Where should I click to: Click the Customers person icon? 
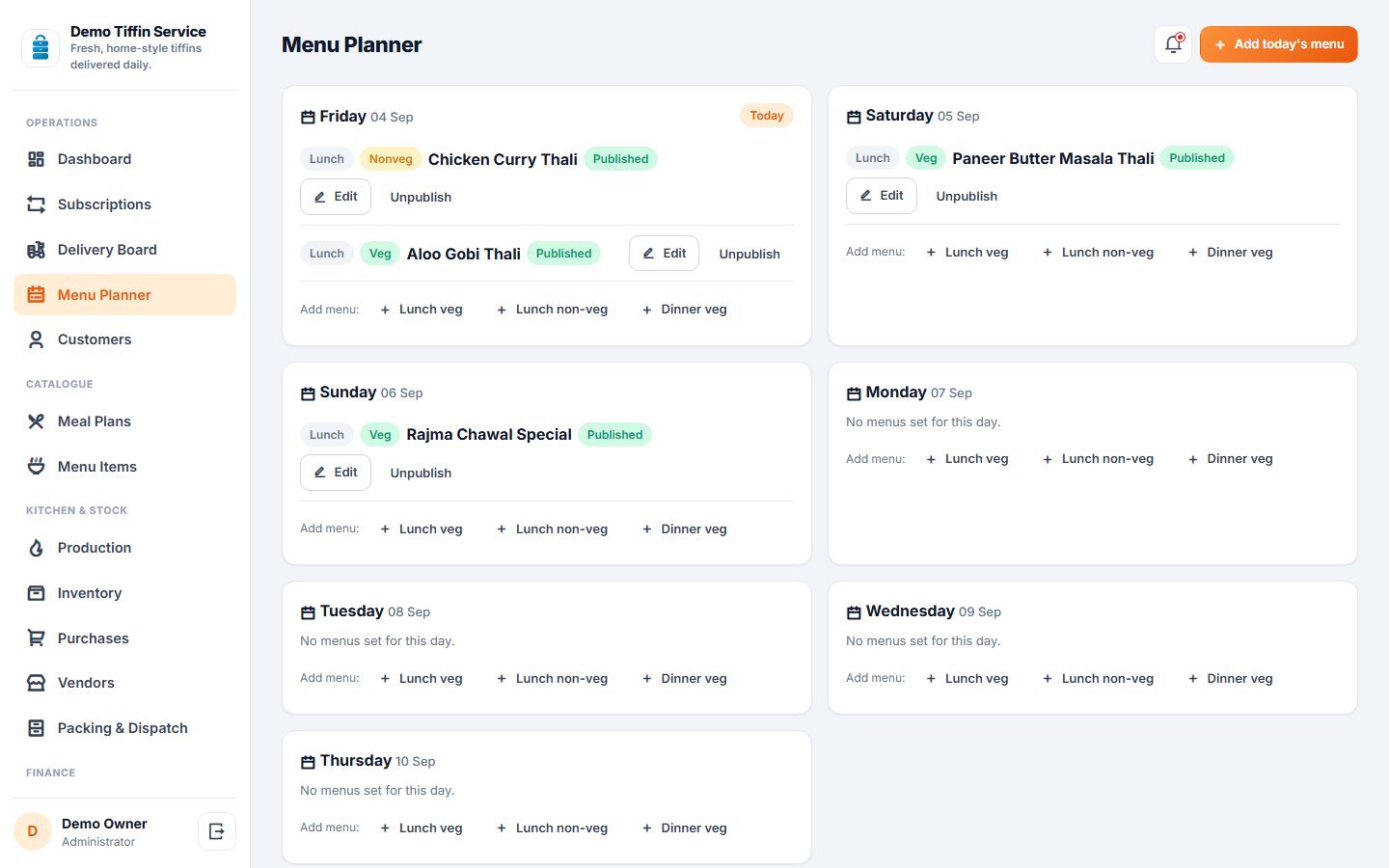click(37, 339)
